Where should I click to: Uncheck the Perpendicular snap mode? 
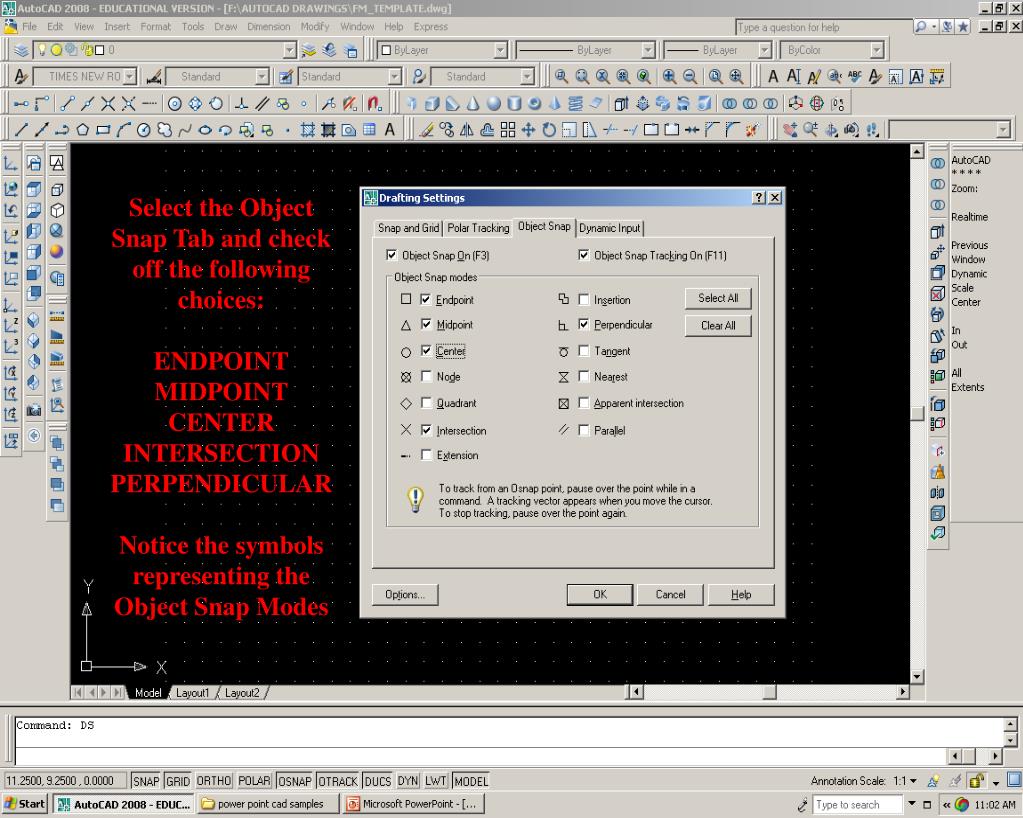pos(584,324)
